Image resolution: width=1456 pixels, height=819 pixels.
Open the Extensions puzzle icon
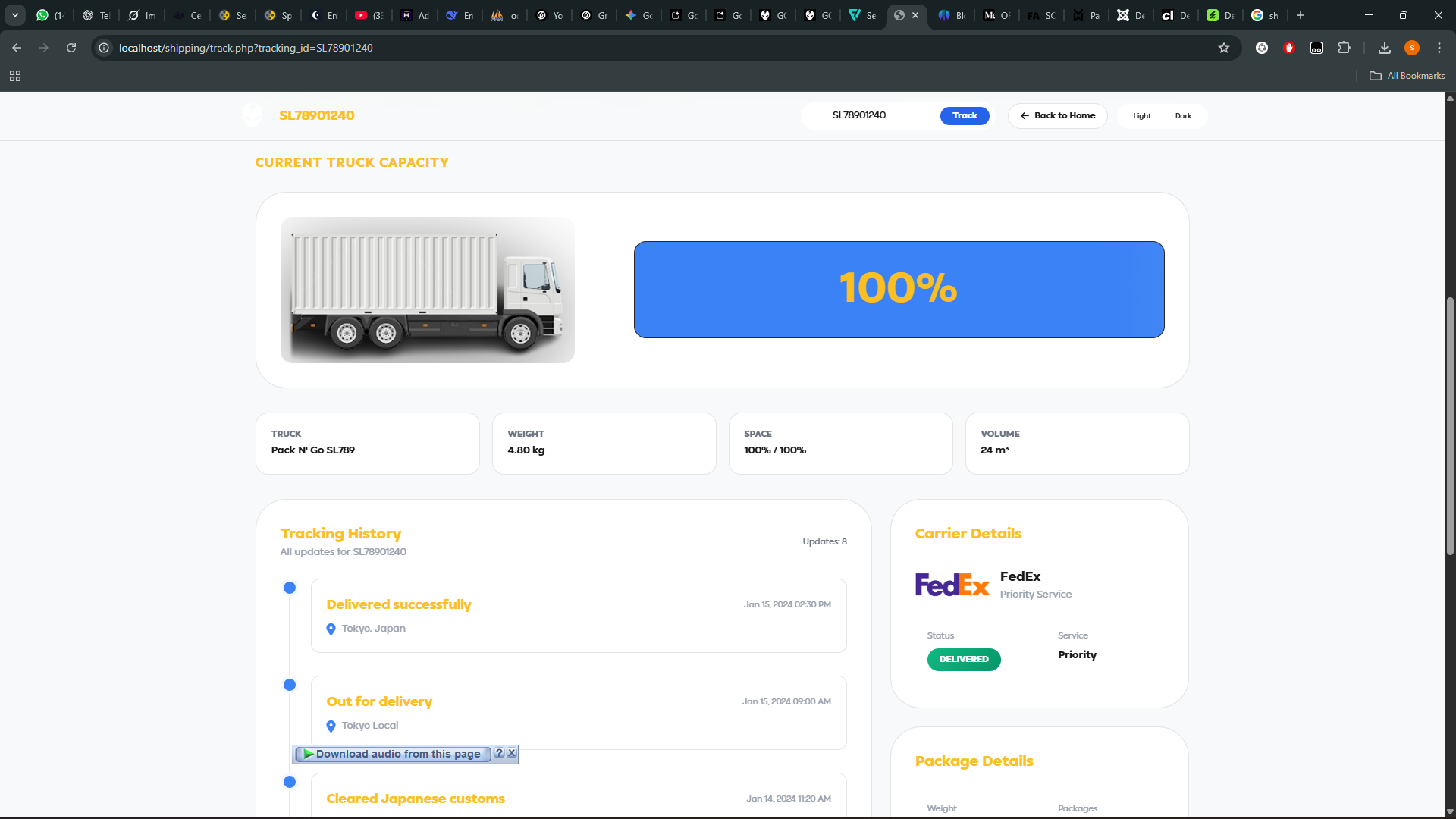tap(1344, 48)
